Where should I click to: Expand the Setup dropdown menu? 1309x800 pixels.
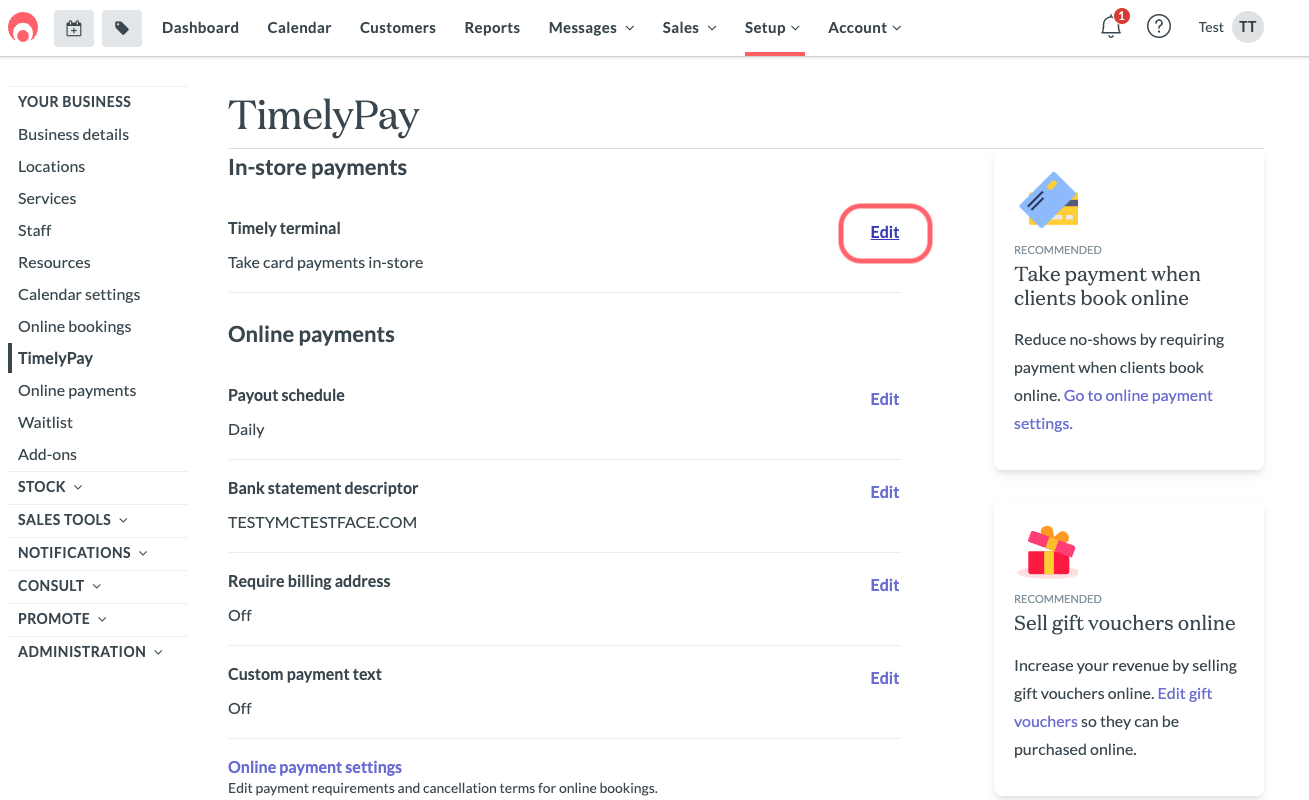pyautogui.click(x=773, y=28)
